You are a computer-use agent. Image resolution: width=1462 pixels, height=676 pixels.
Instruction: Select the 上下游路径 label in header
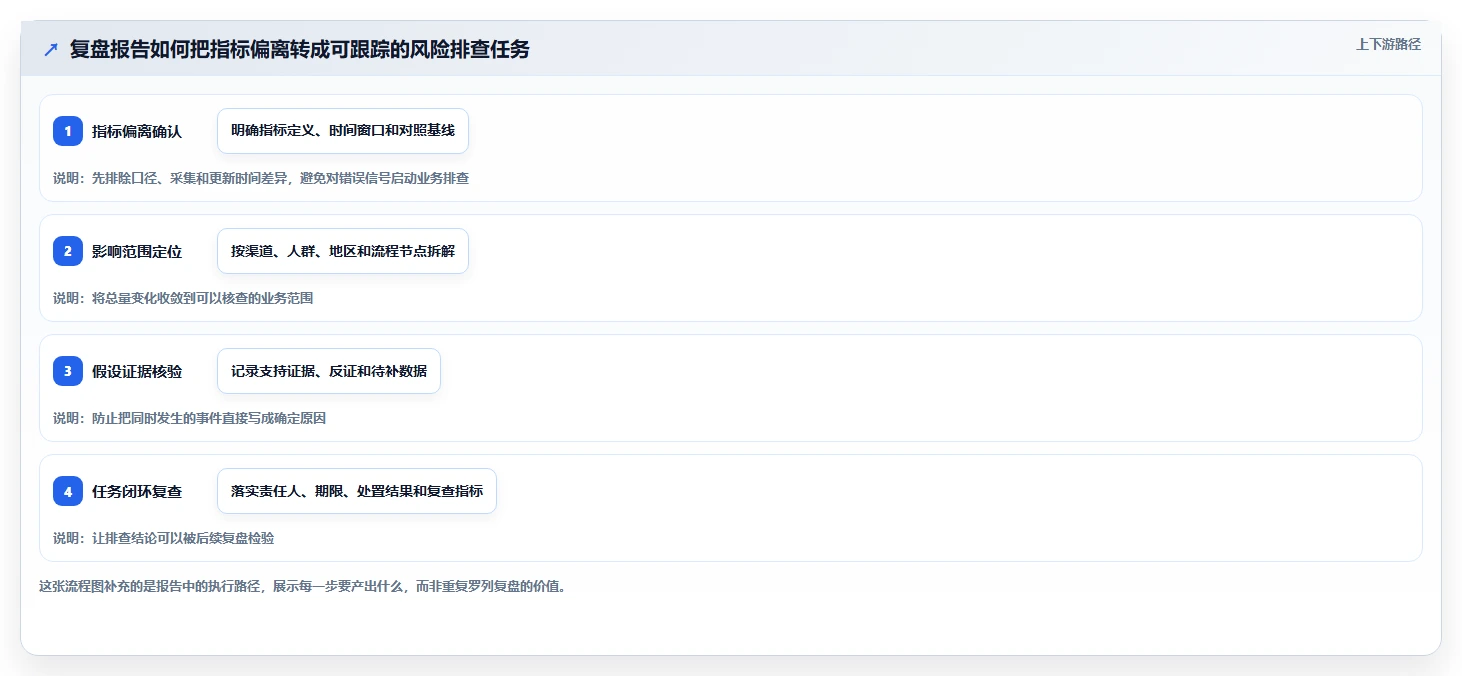point(1388,44)
